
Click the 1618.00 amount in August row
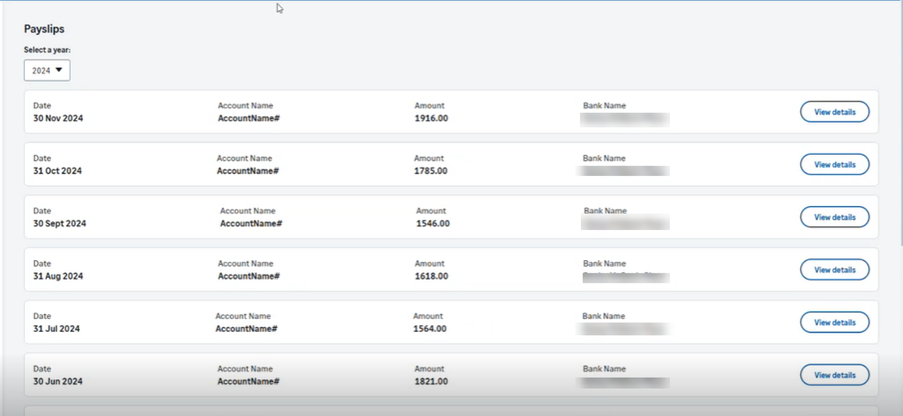tap(431, 276)
